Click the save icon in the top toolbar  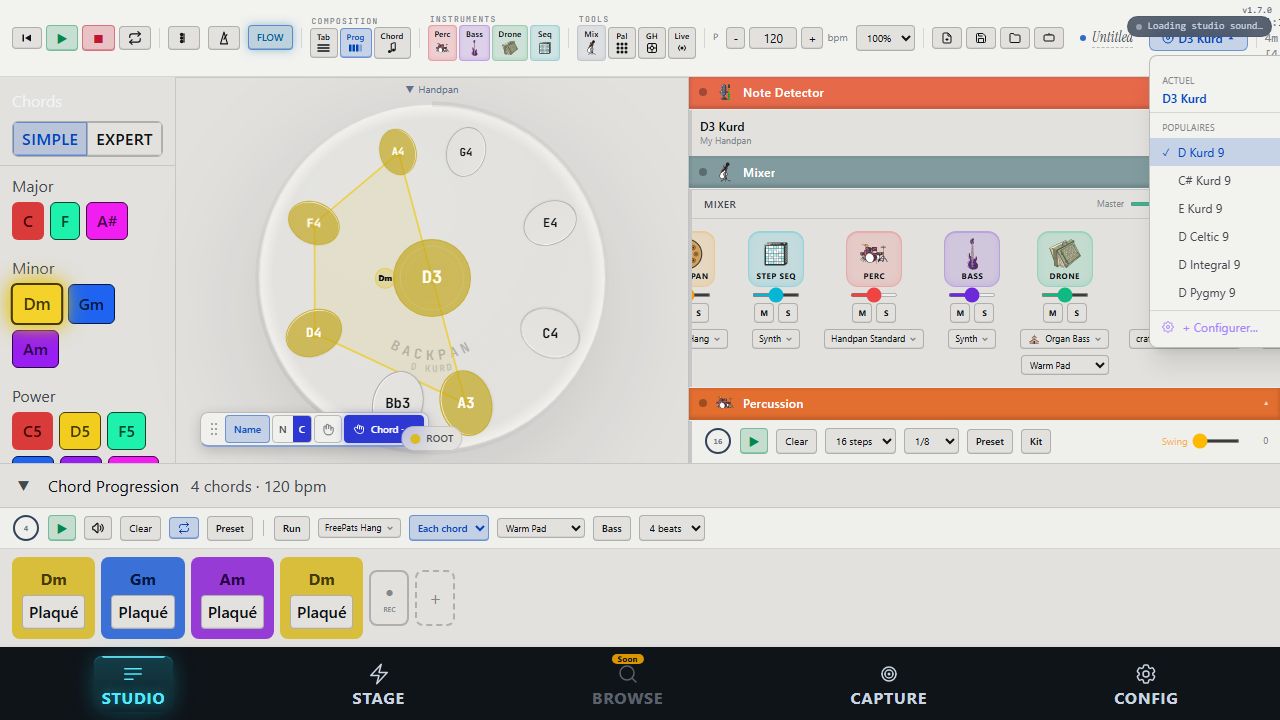coord(981,38)
